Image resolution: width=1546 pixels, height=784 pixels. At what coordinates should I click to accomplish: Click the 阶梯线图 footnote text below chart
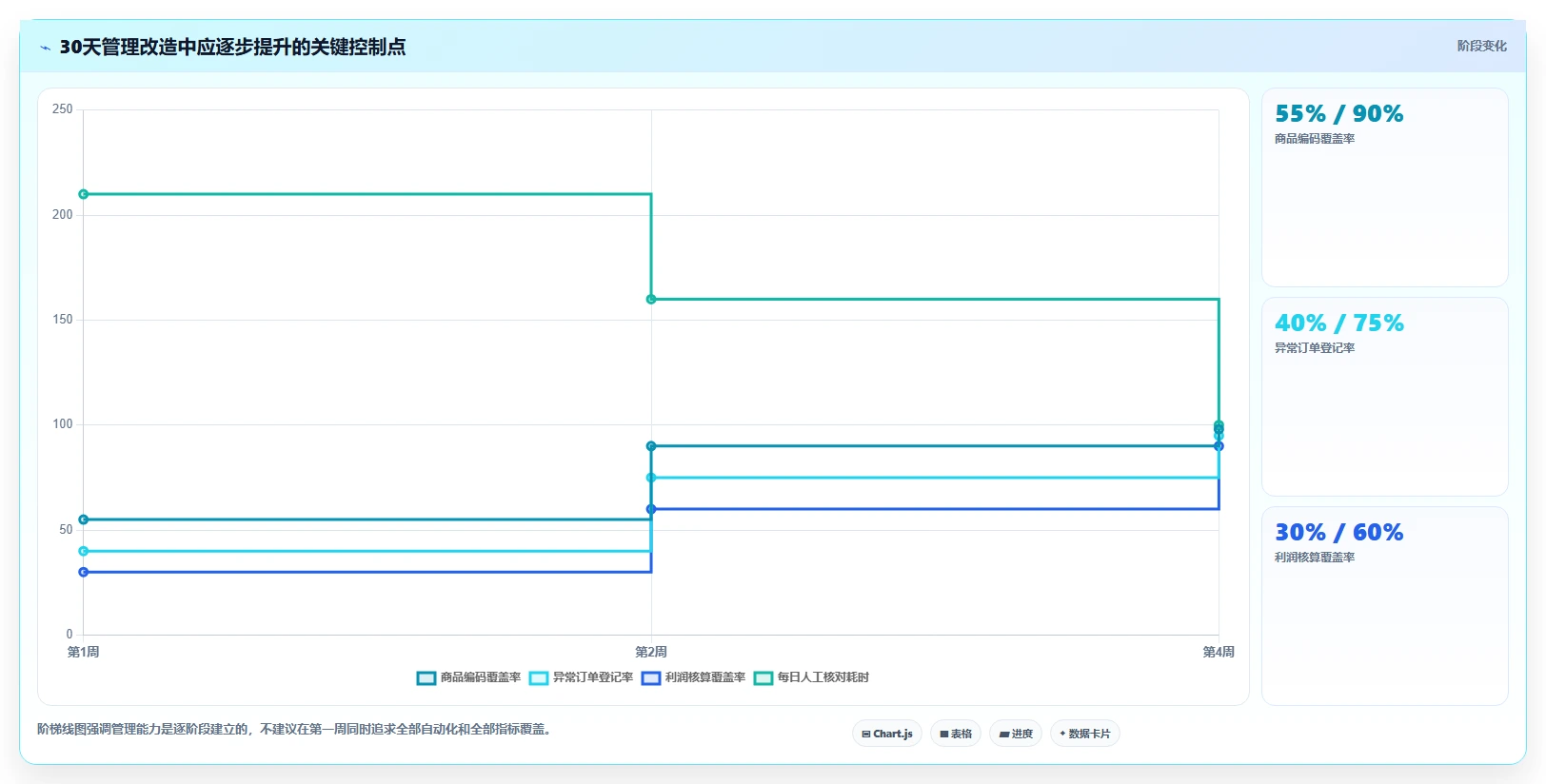[296, 730]
